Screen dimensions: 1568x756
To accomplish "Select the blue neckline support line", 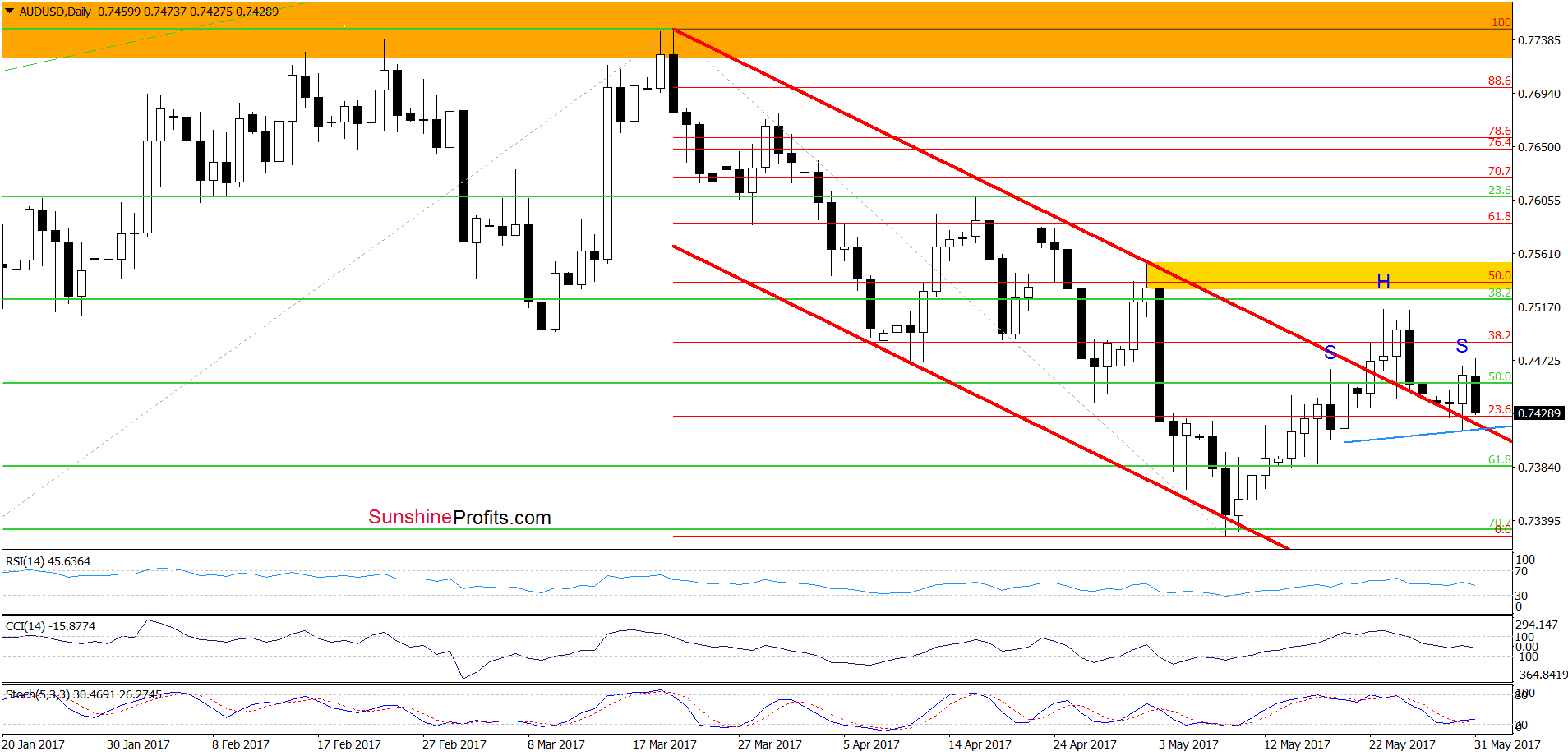I will (x=1428, y=434).
